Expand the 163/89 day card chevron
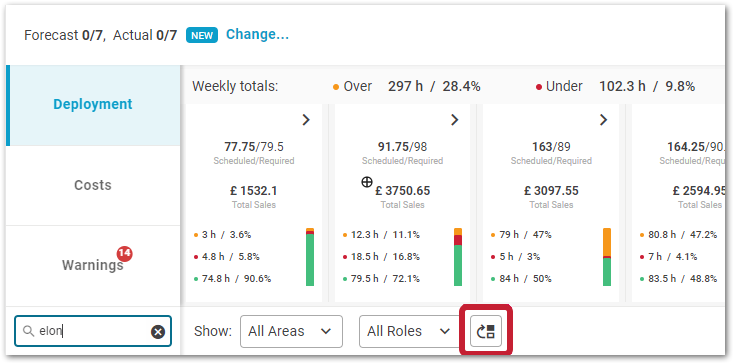The height and width of the screenshot is (364, 734). (603, 120)
